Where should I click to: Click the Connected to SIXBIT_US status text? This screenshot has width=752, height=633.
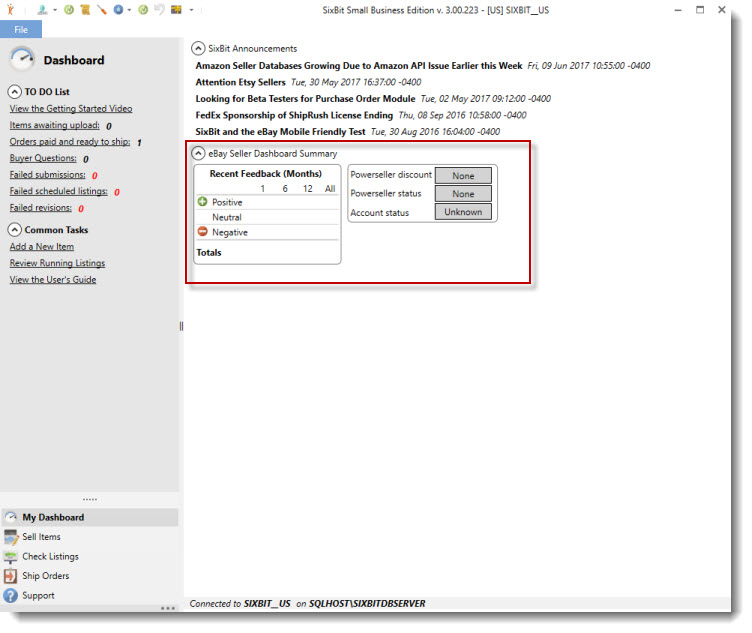[307, 603]
